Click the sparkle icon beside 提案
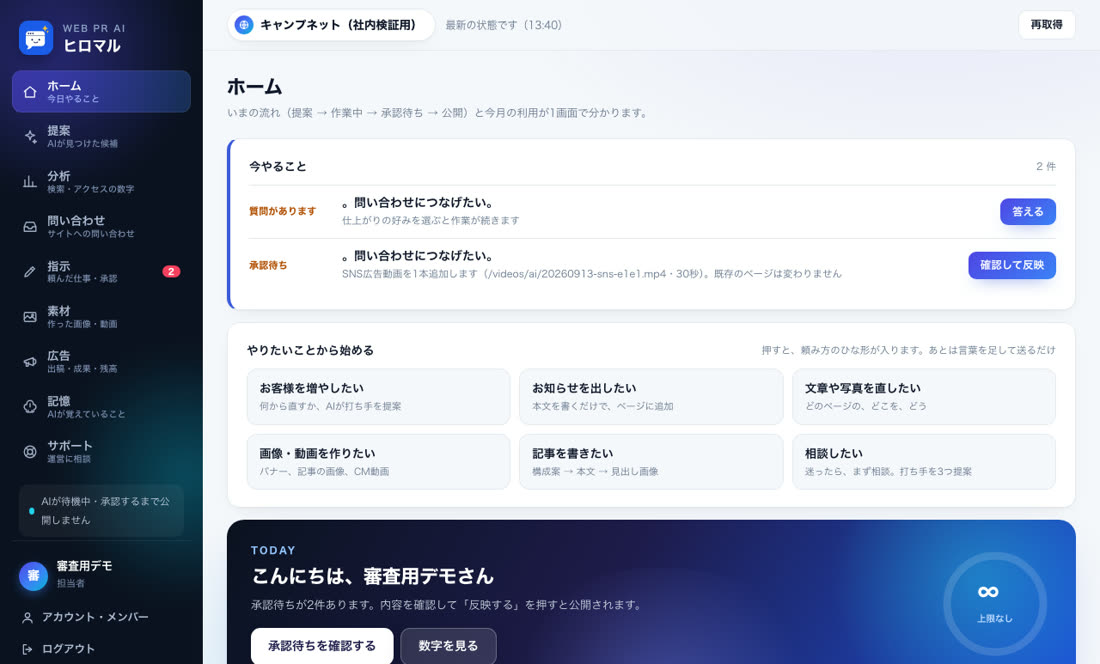This screenshot has width=1100, height=664. (x=30, y=137)
